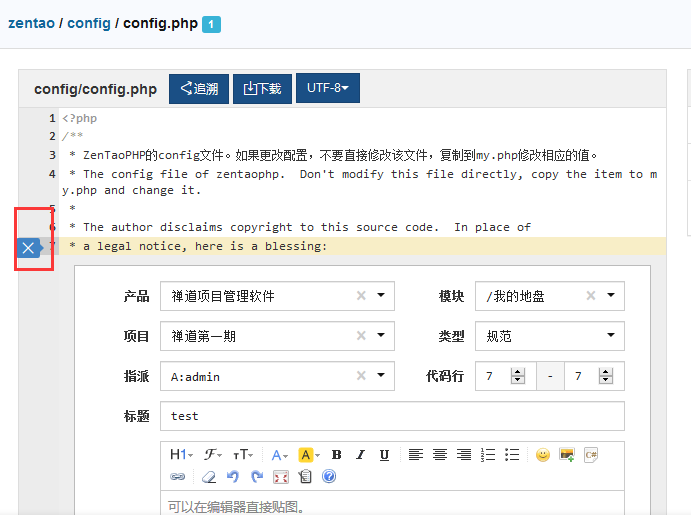691x515 pixels.
Task: Focus the 标题 title input field
Action: tap(392, 416)
